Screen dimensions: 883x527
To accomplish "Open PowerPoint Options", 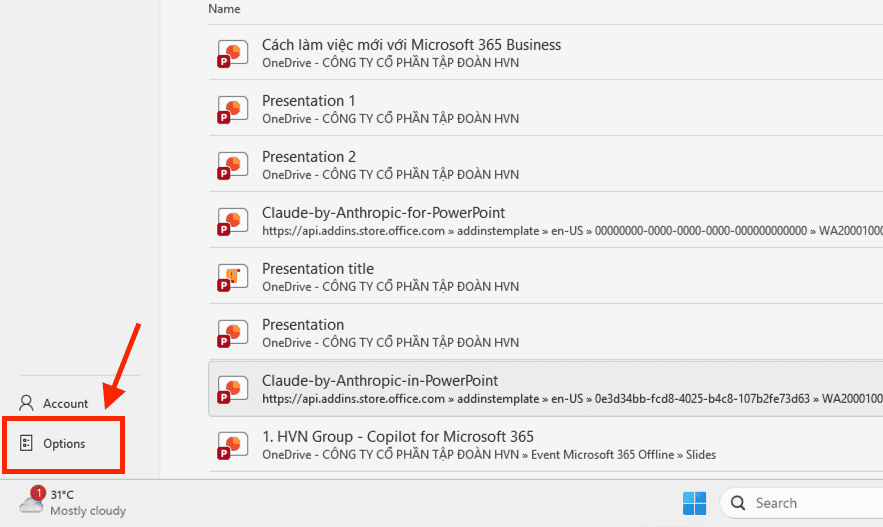I will (x=64, y=444).
